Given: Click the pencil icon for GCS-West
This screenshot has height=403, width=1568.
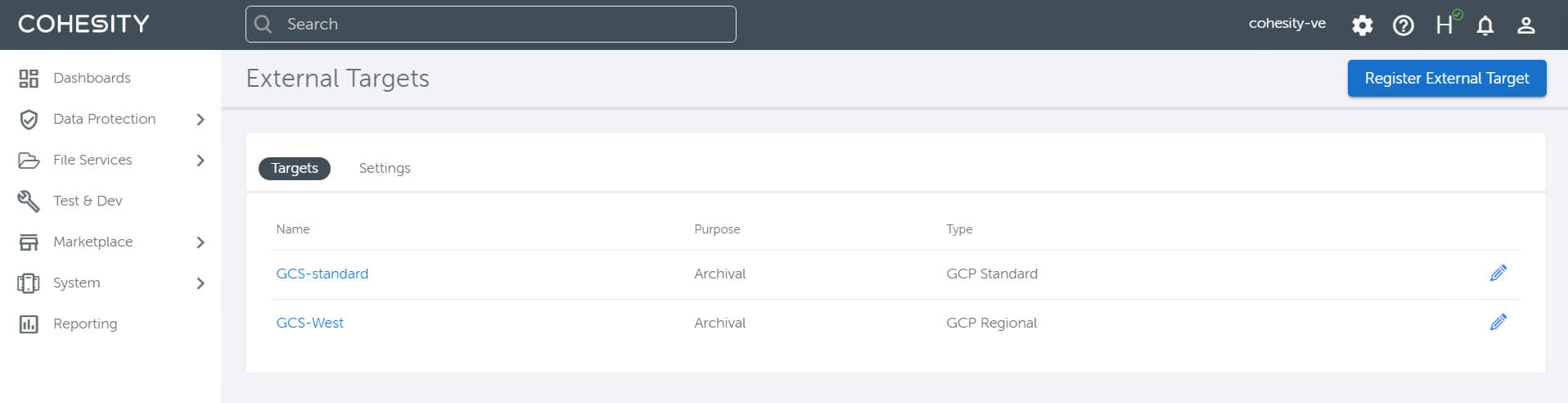Looking at the screenshot, I should [1498, 323].
